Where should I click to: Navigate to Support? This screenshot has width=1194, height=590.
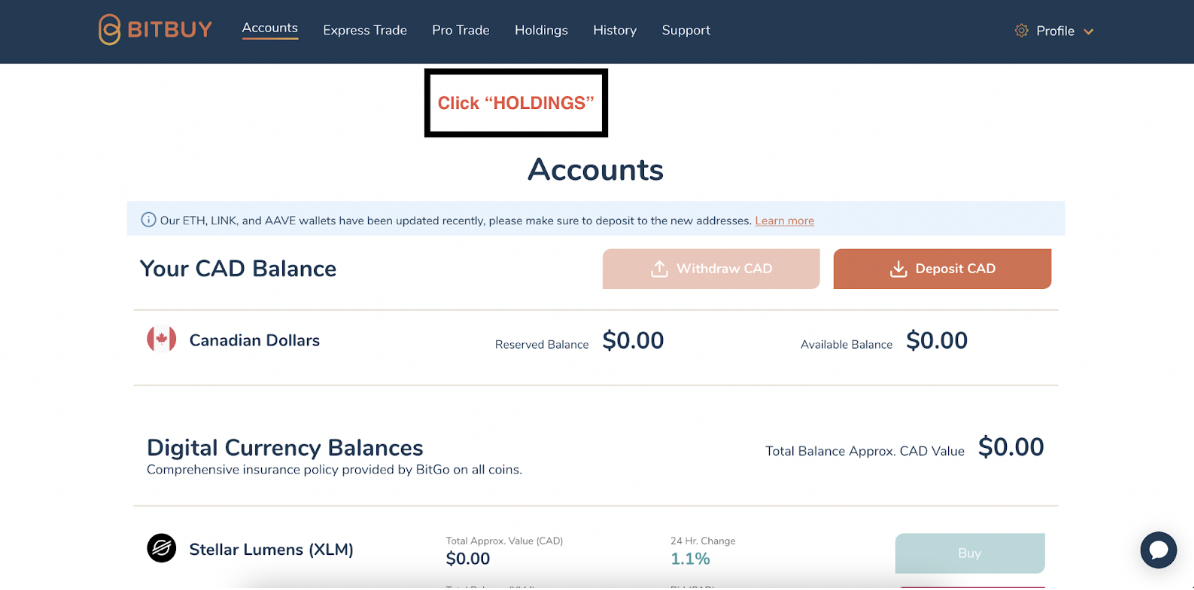(686, 30)
